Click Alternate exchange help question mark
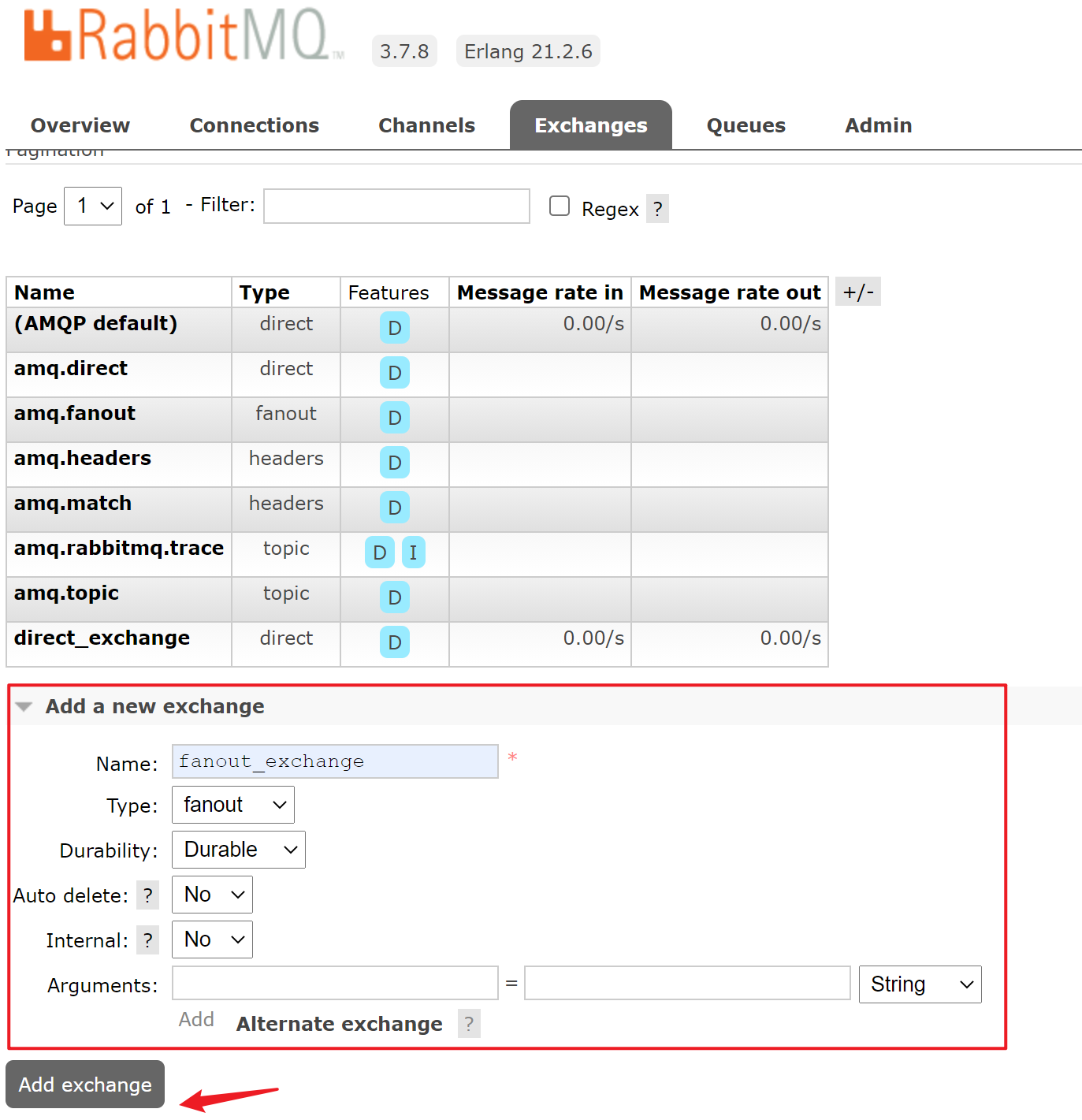Screen dimensions: 1082x1120 pyautogui.click(x=469, y=1024)
